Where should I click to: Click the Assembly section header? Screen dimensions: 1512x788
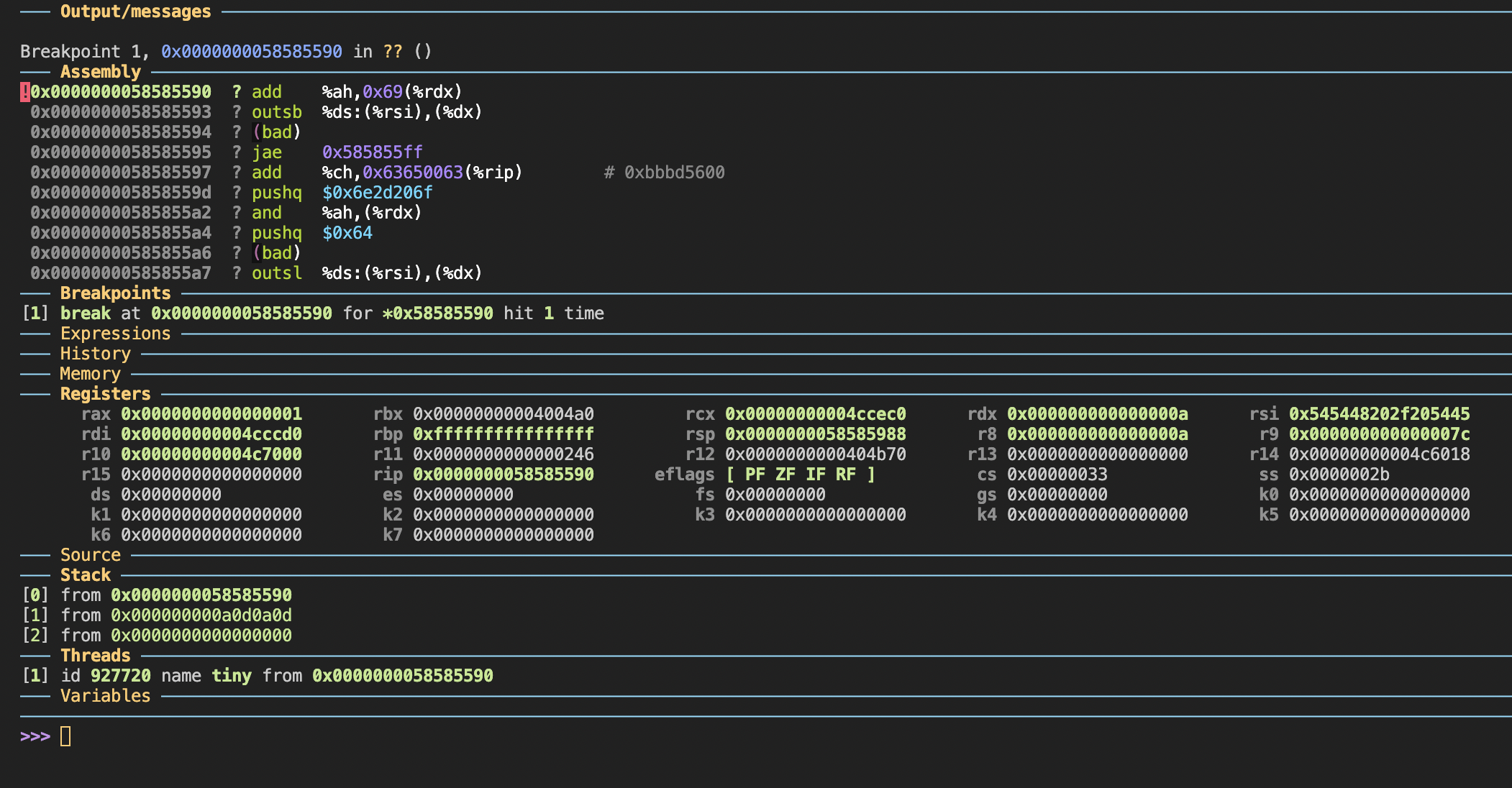tap(100, 72)
